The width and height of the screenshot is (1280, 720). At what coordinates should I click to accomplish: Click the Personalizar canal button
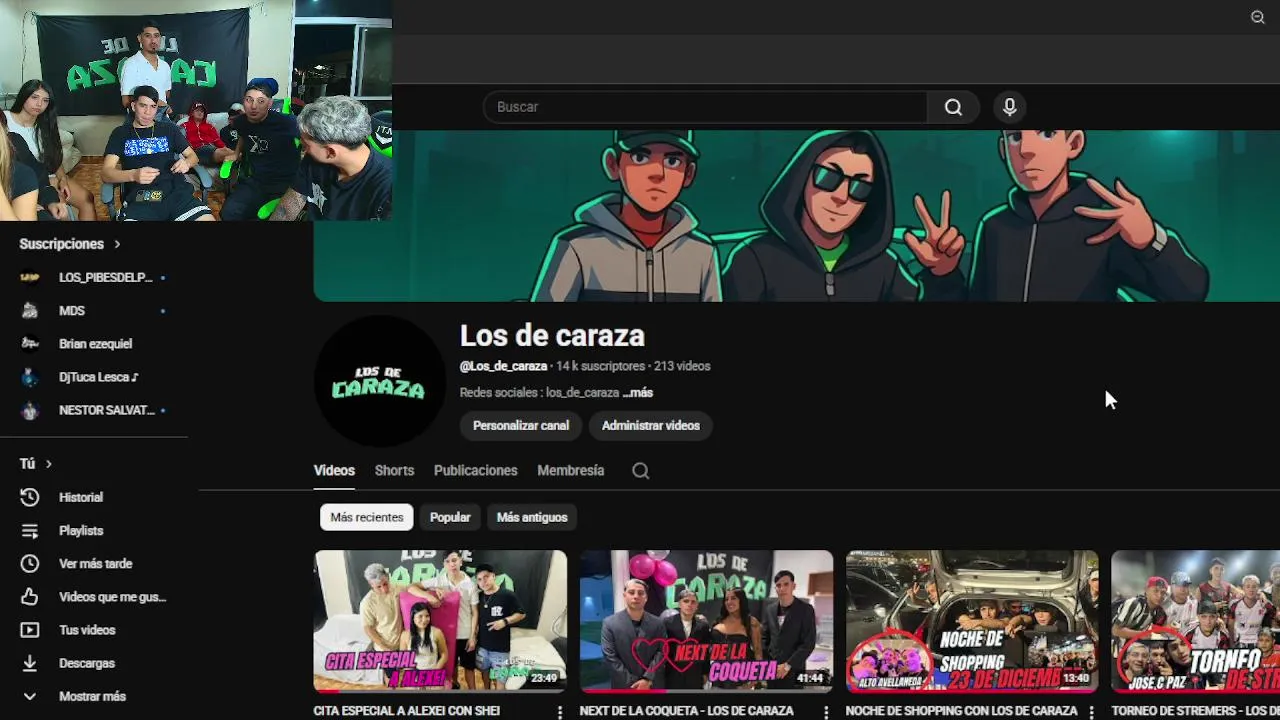coord(521,425)
